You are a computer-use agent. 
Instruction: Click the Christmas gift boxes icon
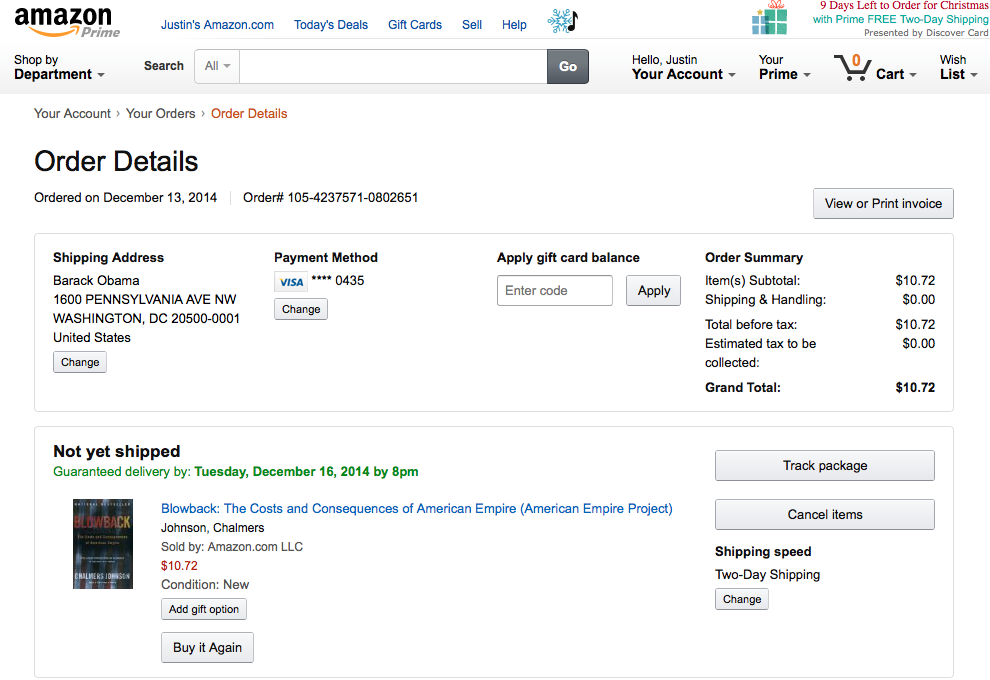click(770, 18)
